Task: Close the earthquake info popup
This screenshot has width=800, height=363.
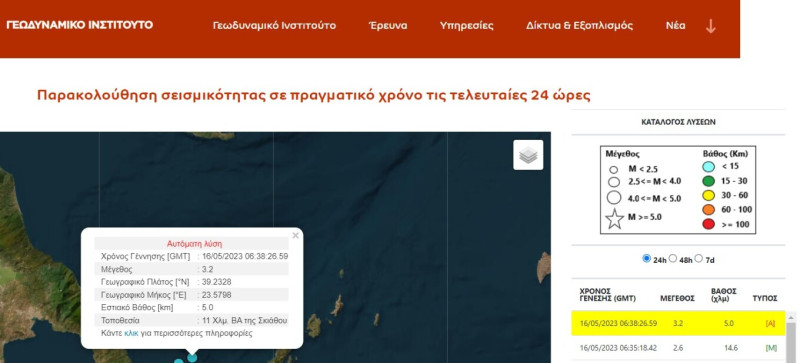Action: point(295,236)
